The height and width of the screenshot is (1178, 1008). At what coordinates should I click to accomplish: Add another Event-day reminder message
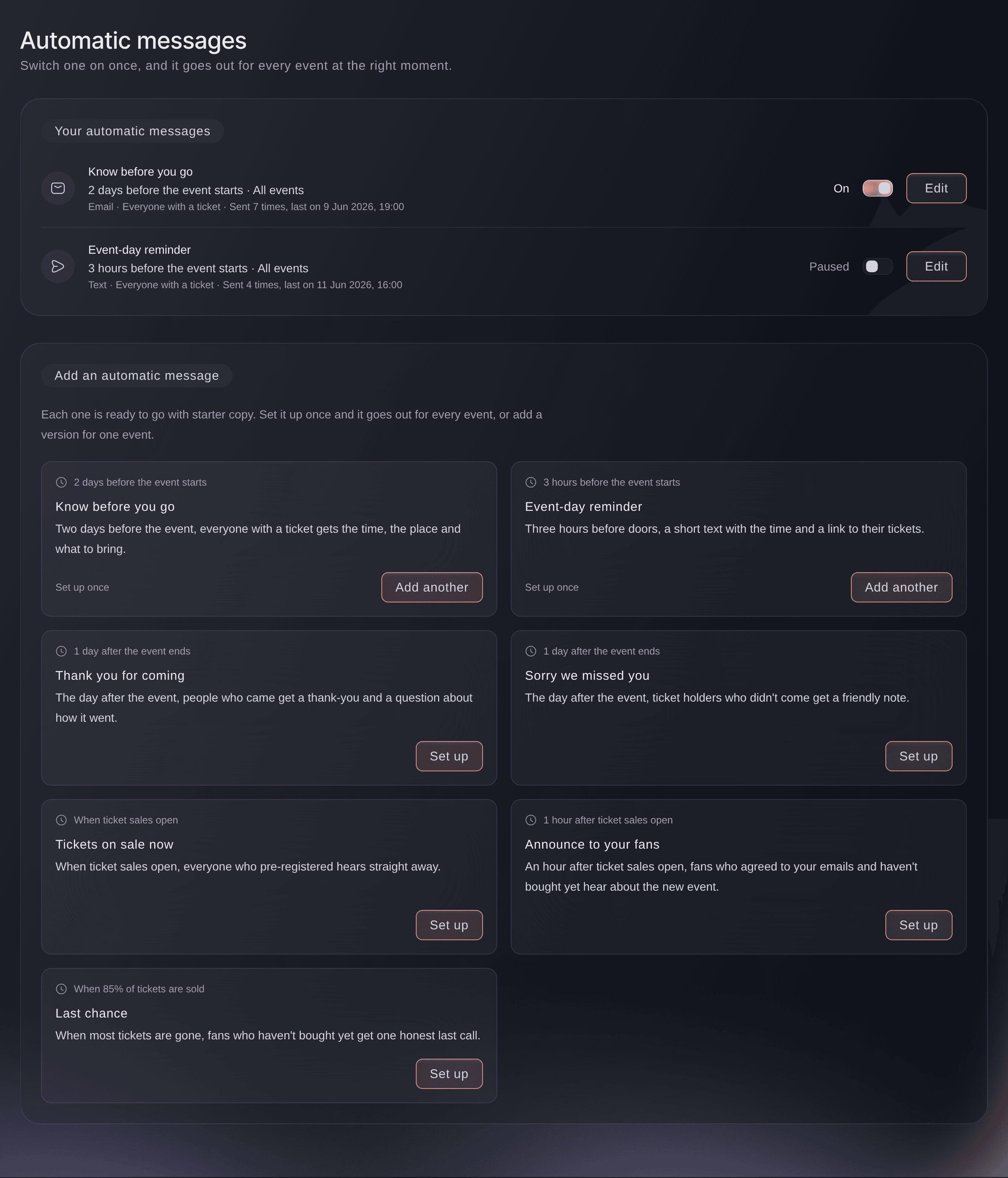click(901, 587)
